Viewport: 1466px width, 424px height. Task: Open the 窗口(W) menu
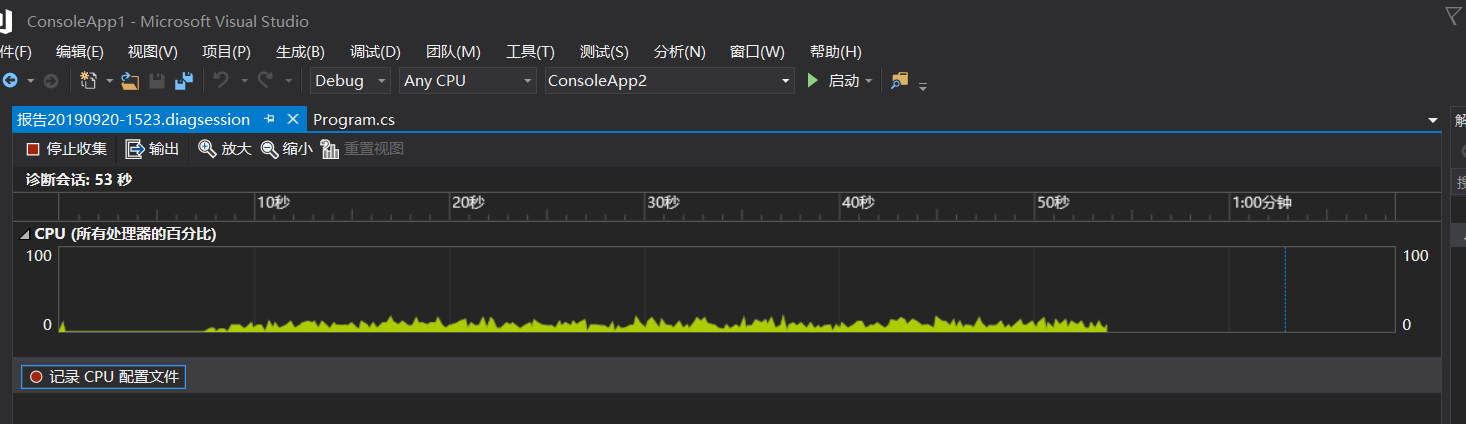click(x=757, y=52)
